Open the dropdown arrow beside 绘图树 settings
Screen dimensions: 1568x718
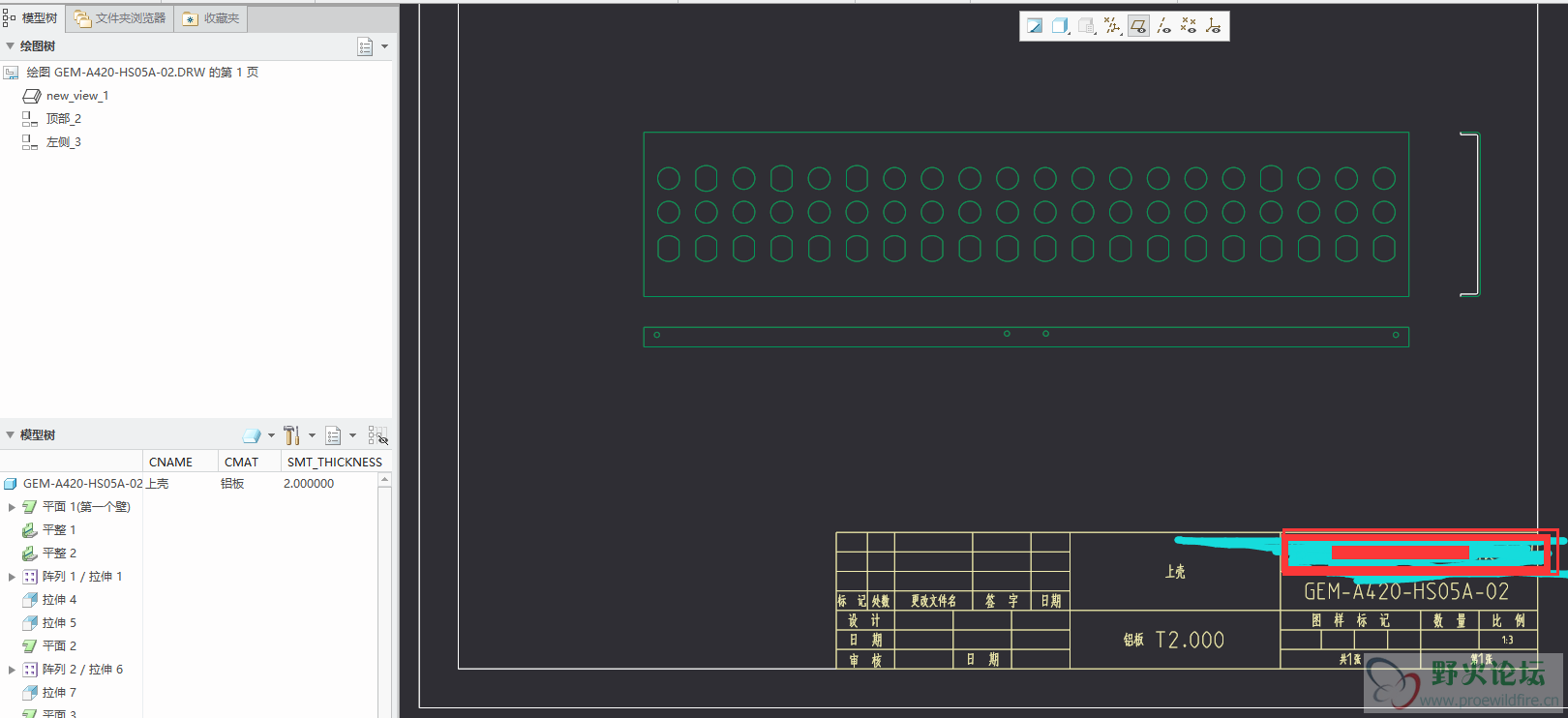[x=384, y=46]
